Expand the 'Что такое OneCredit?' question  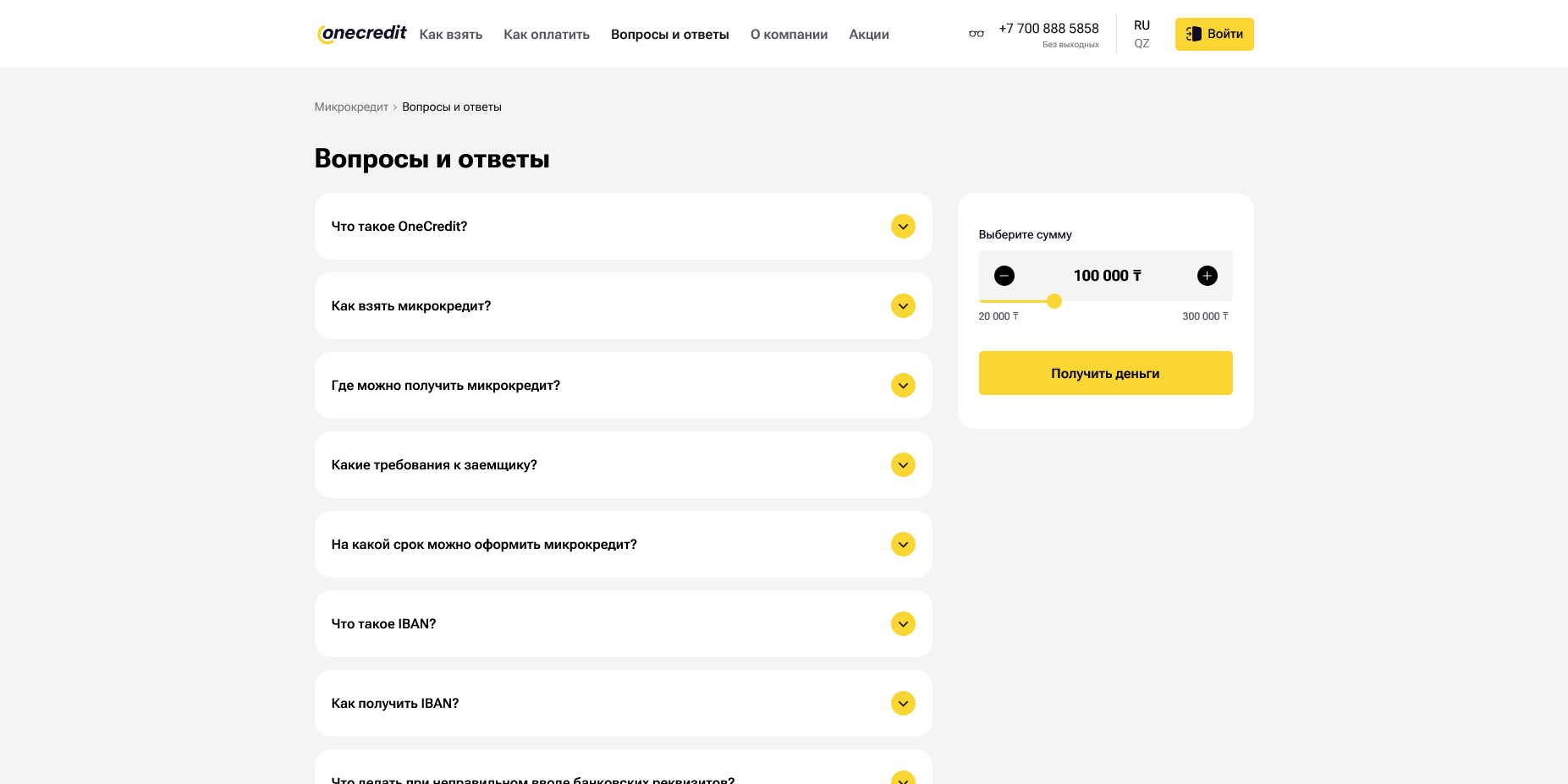pos(623,227)
